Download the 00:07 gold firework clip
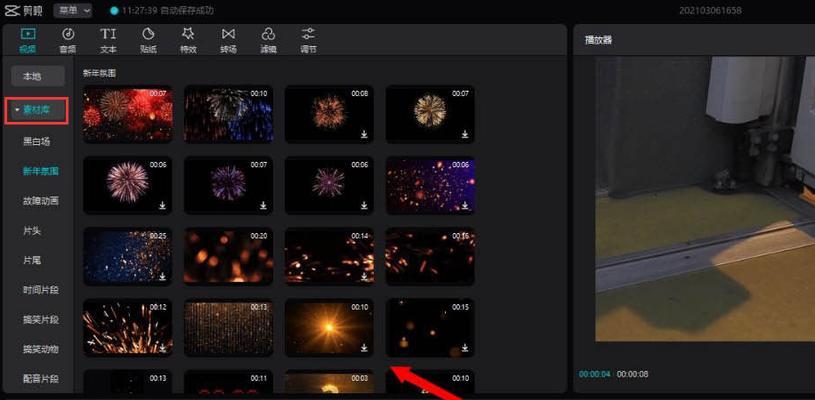This screenshot has width=815, height=400. 465,135
